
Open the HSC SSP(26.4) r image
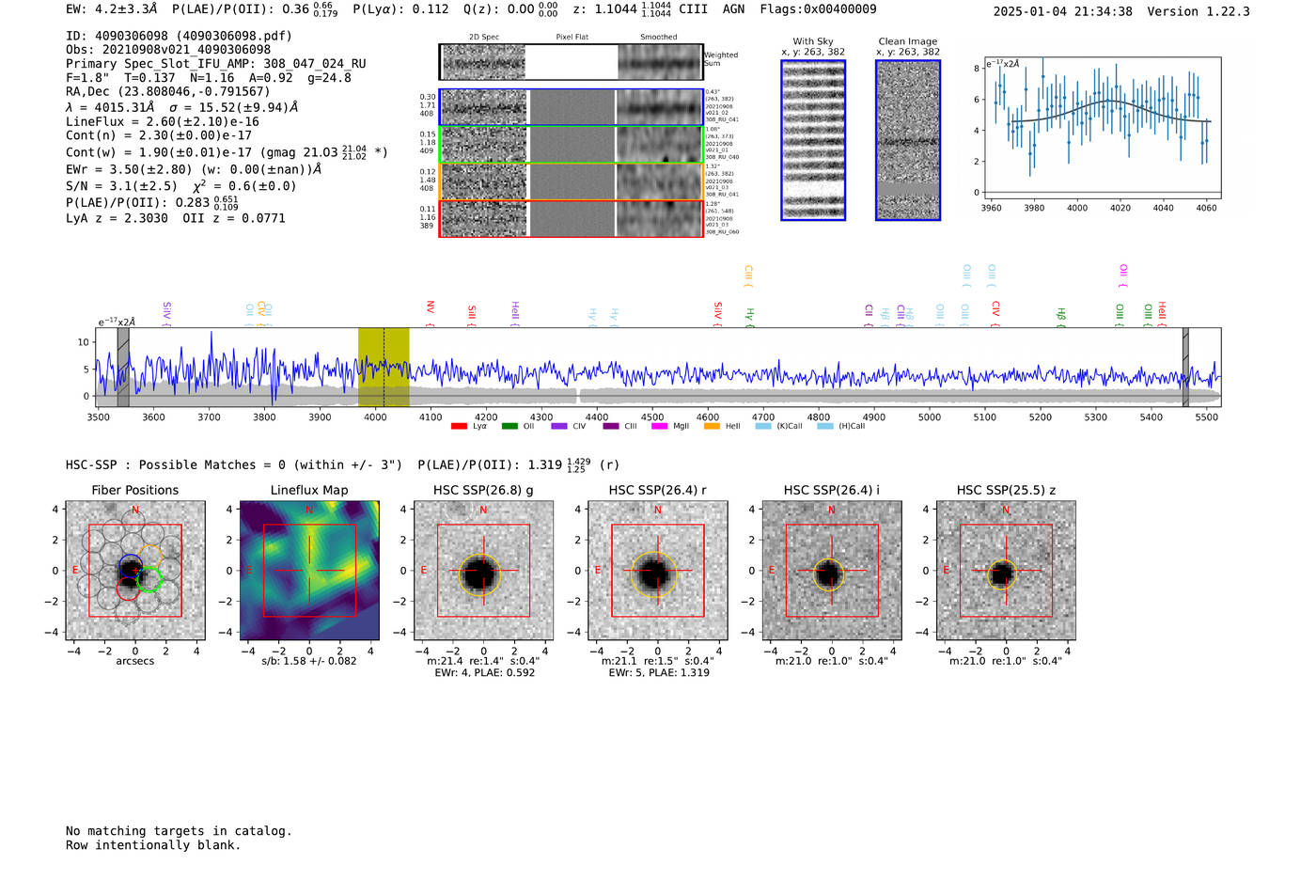pyautogui.click(x=658, y=571)
